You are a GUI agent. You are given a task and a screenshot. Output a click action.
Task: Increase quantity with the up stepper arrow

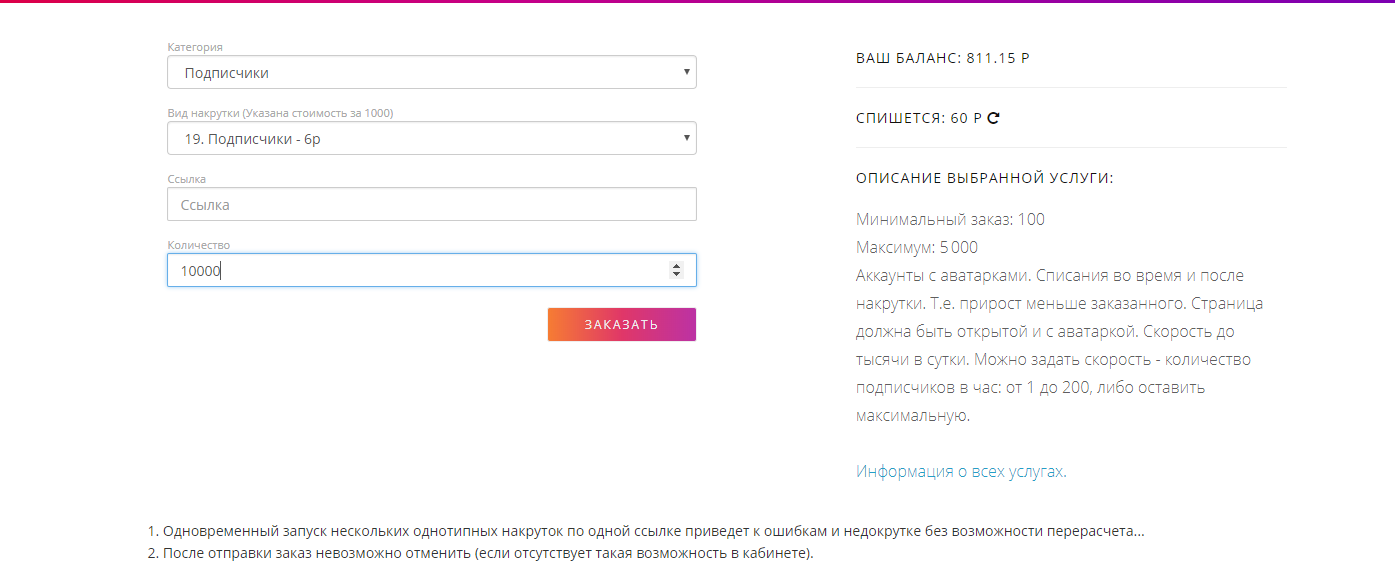click(676, 265)
